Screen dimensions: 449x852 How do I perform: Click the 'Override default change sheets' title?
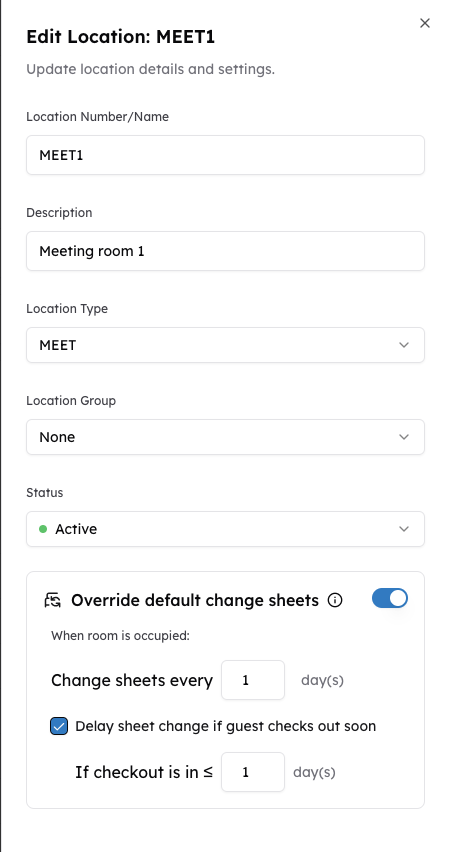point(195,600)
